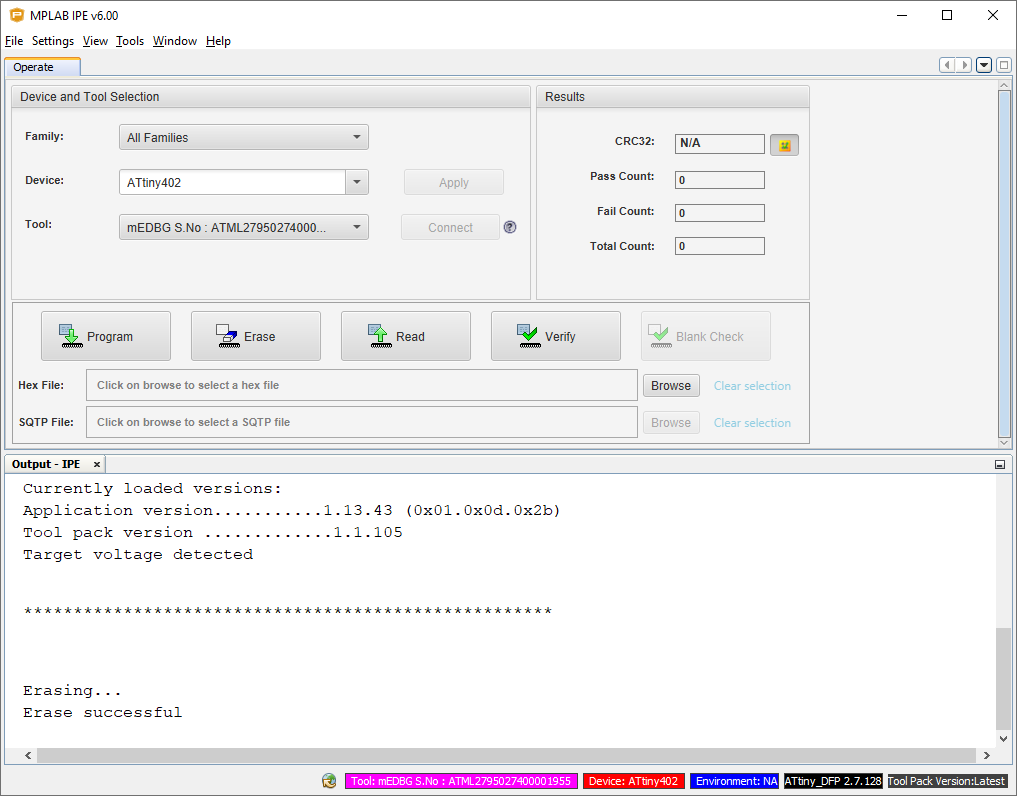
Task: Click the Application version output line
Action: [291, 511]
